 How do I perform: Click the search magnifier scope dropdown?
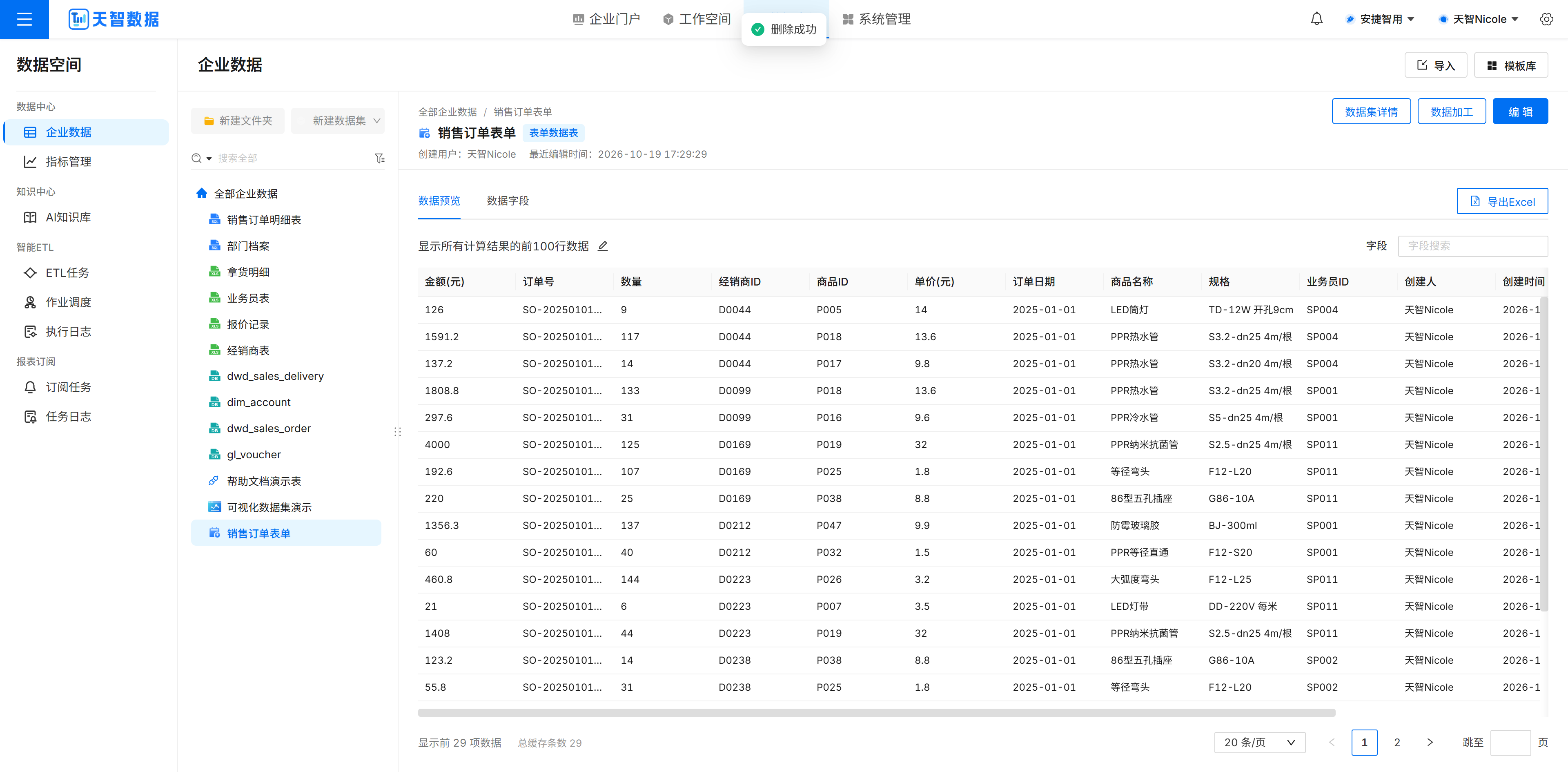pyautogui.click(x=201, y=158)
